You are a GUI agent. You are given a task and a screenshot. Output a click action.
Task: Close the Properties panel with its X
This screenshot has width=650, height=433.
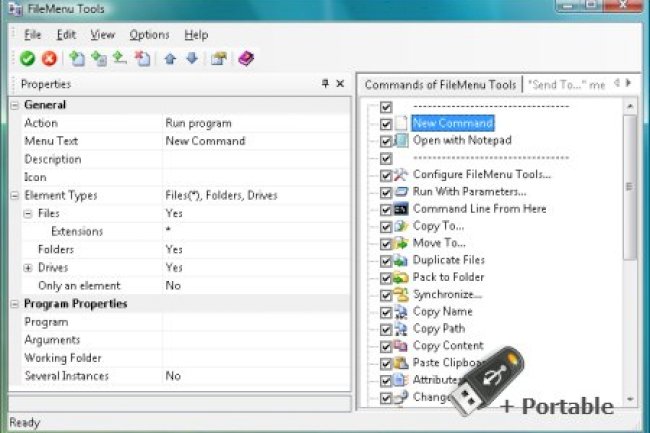click(x=340, y=84)
